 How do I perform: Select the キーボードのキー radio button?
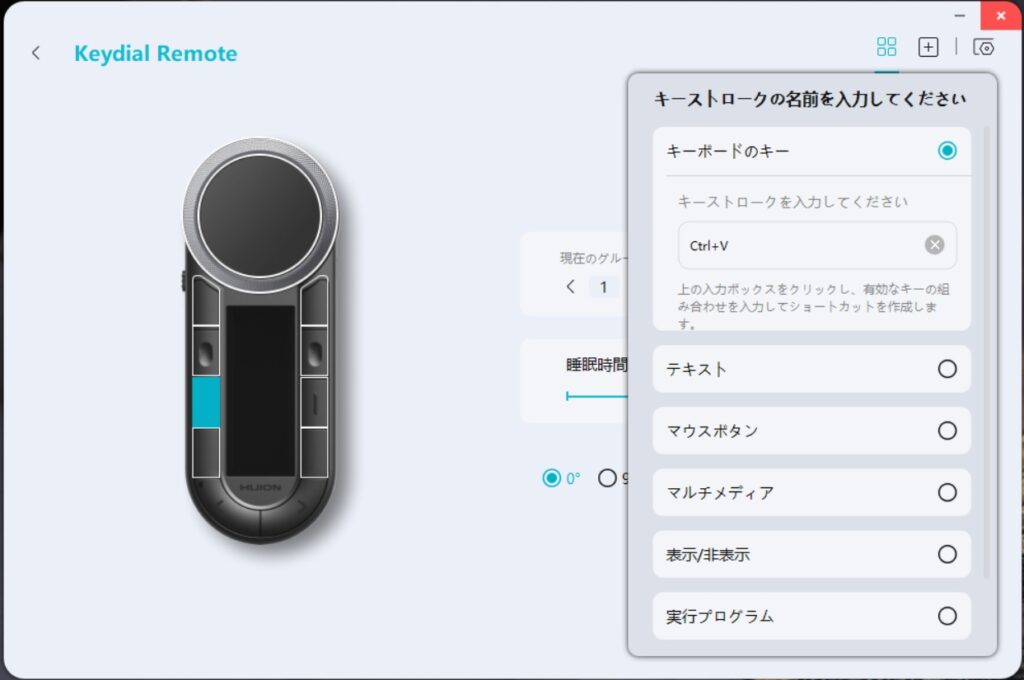[x=947, y=151]
